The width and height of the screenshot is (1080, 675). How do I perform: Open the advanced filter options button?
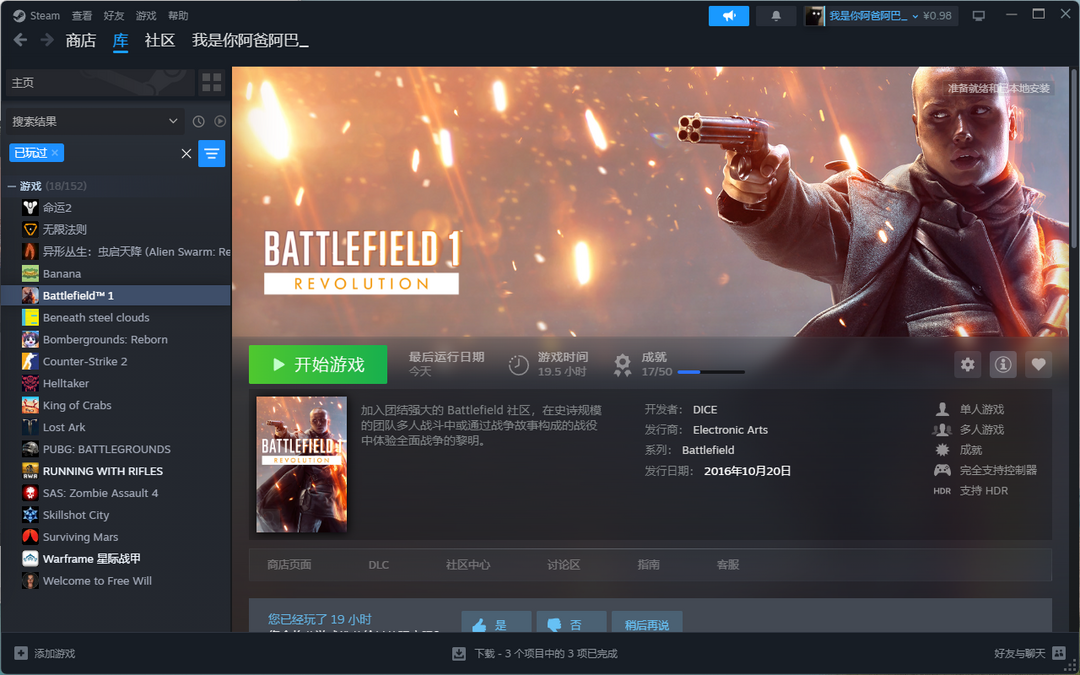pyautogui.click(x=211, y=153)
